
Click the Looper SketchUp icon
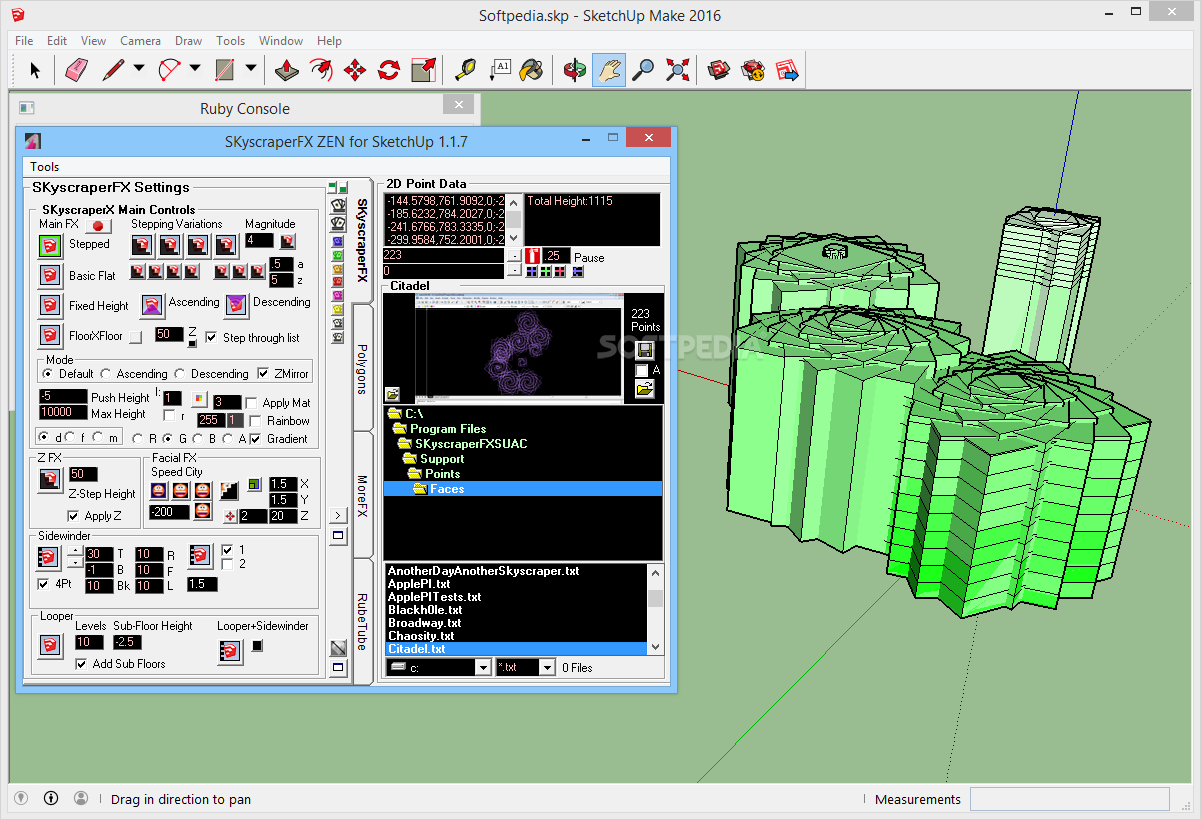[50, 646]
